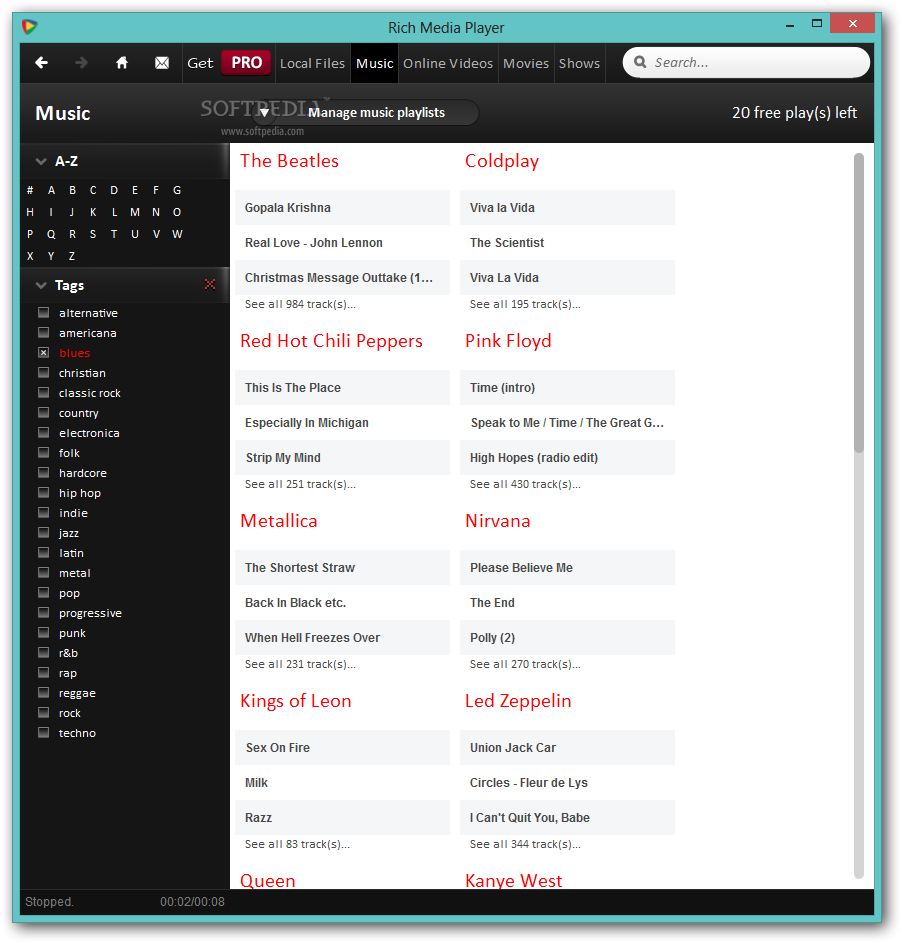Filter artists by letter Q
902x943 pixels.
tap(51, 234)
